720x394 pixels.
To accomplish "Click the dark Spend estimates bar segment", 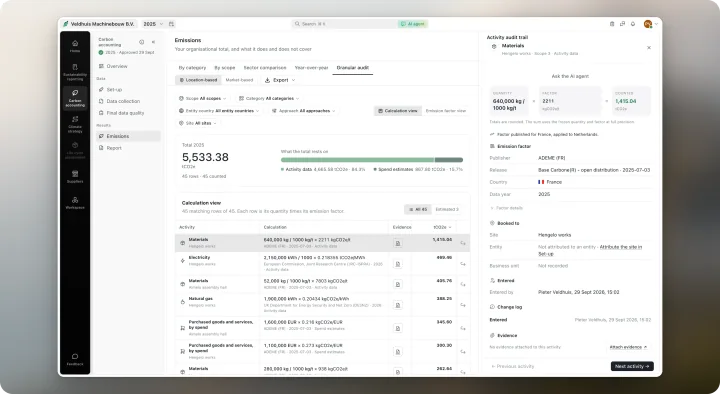I will tap(449, 160).
